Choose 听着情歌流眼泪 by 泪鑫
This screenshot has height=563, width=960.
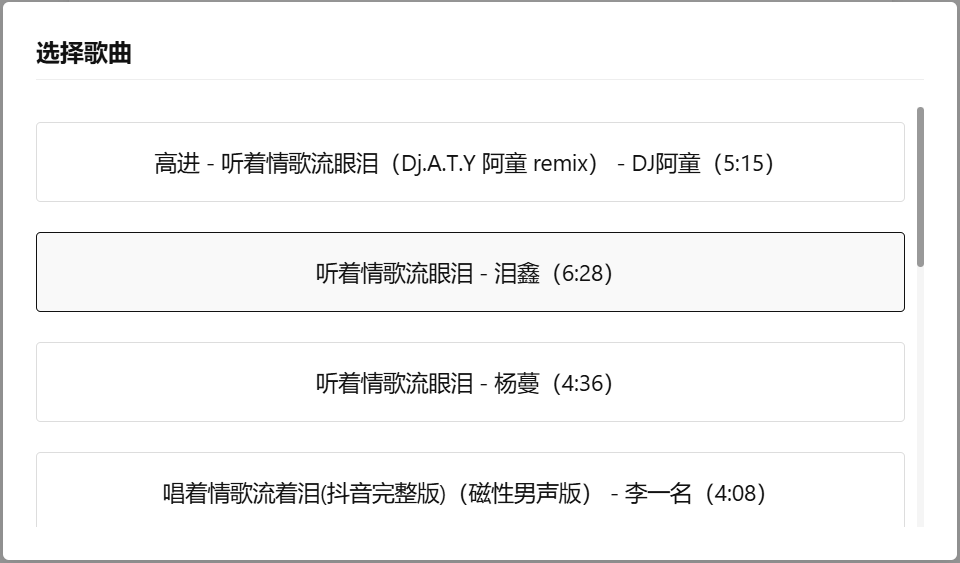470,272
